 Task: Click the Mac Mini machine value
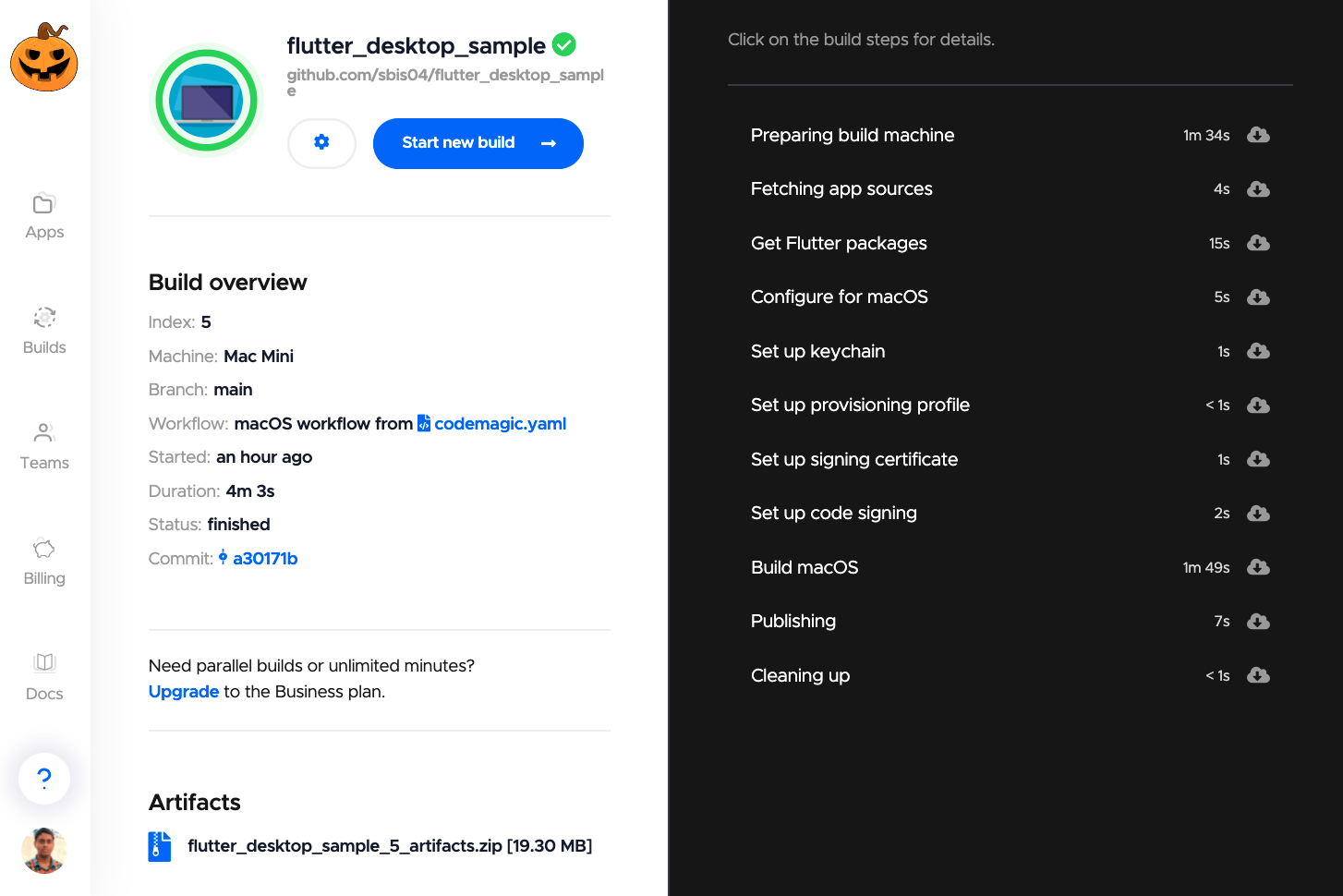(259, 357)
